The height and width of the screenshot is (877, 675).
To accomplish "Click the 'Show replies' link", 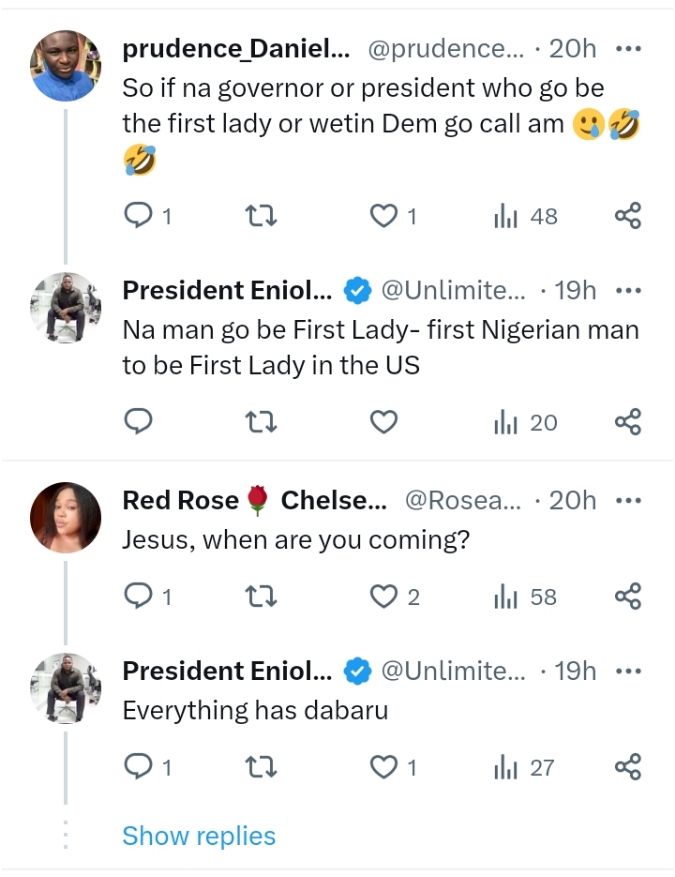I will pos(198,836).
